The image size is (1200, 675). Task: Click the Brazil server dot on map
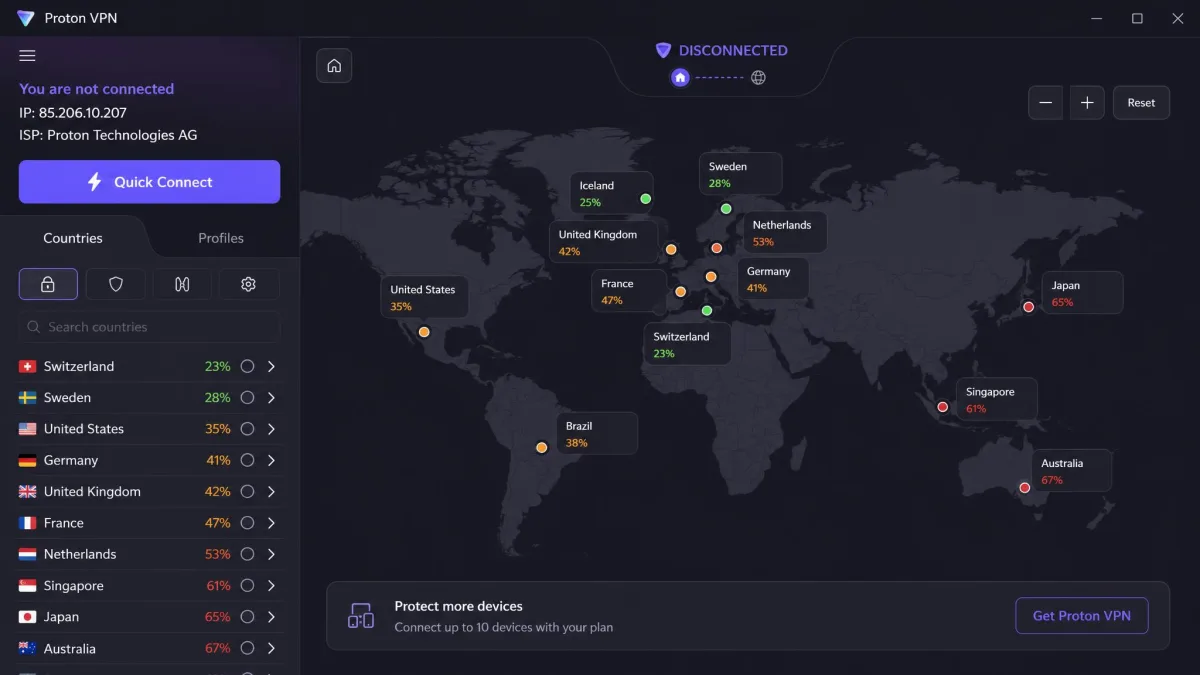[x=541, y=448]
